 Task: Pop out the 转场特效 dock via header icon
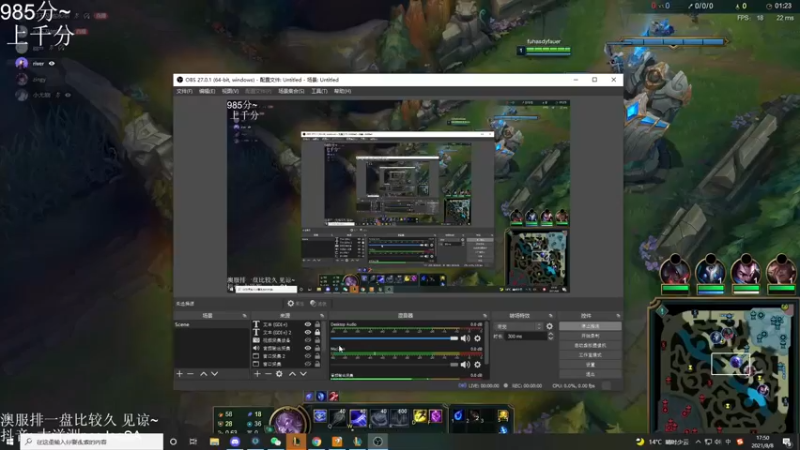[551, 316]
